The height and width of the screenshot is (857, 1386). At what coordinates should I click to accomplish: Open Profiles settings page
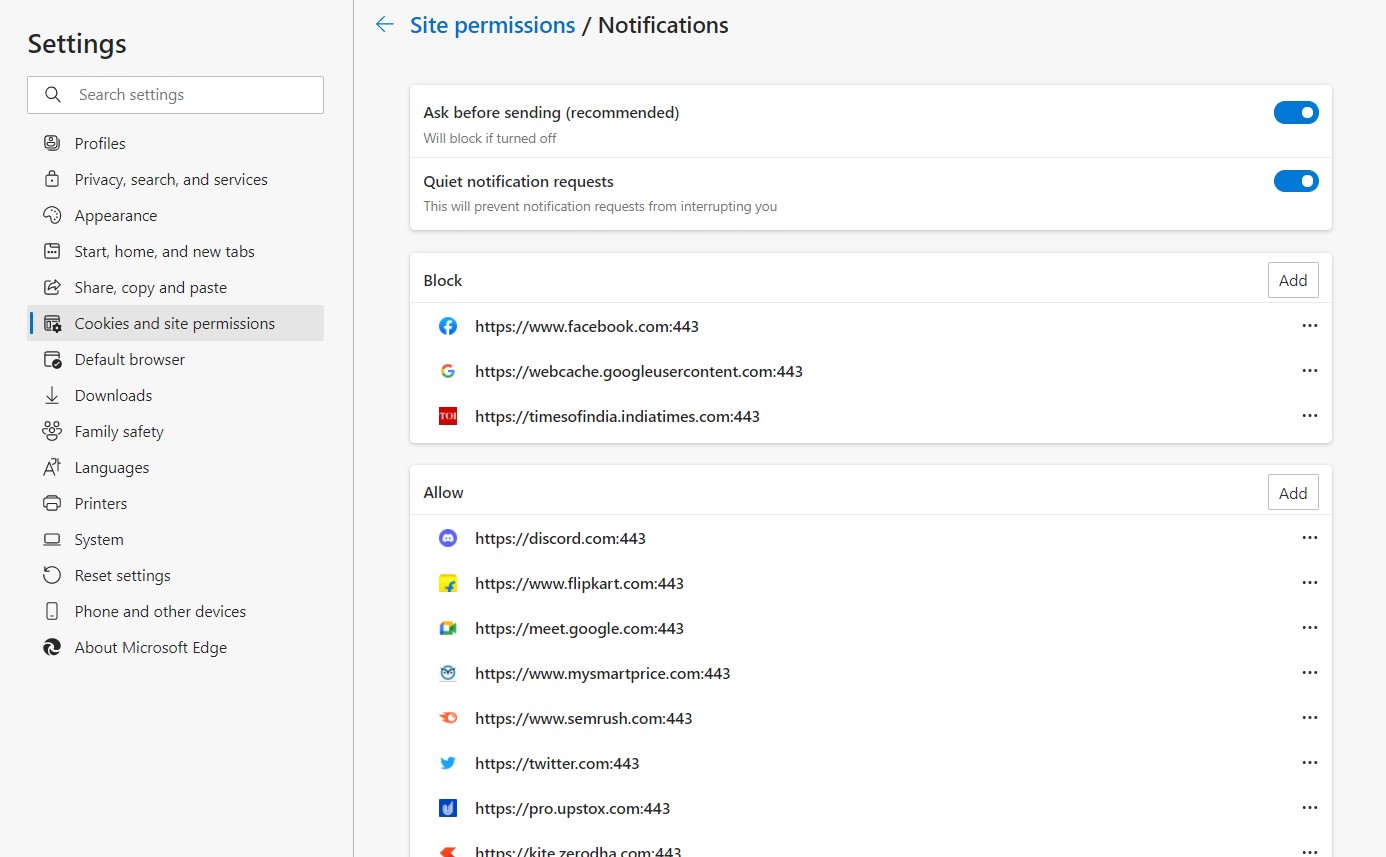(175, 143)
